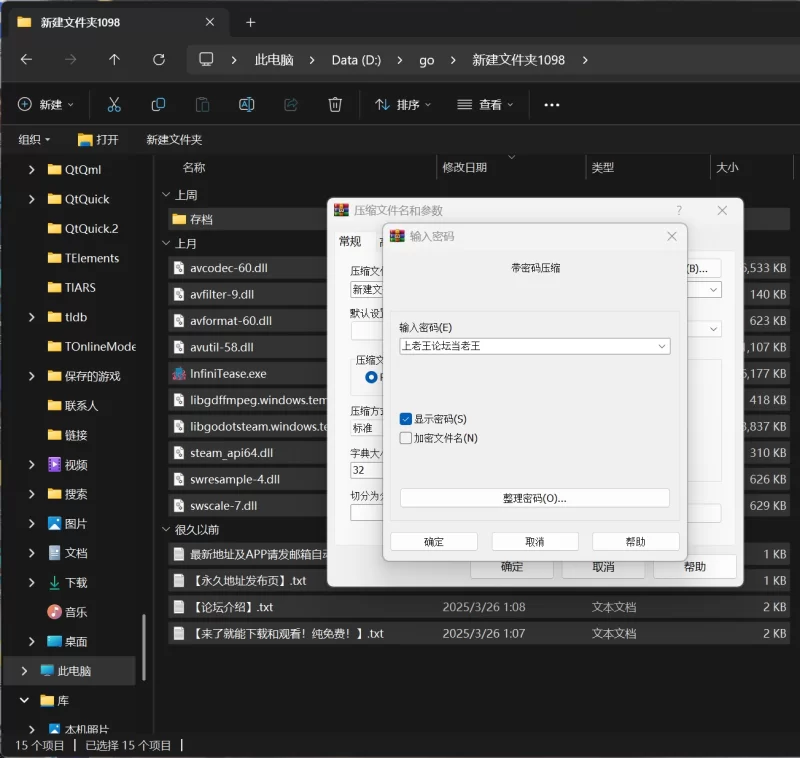Select the archive format radio button behind the dialog
The height and width of the screenshot is (758, 800).
click(371, 377)
